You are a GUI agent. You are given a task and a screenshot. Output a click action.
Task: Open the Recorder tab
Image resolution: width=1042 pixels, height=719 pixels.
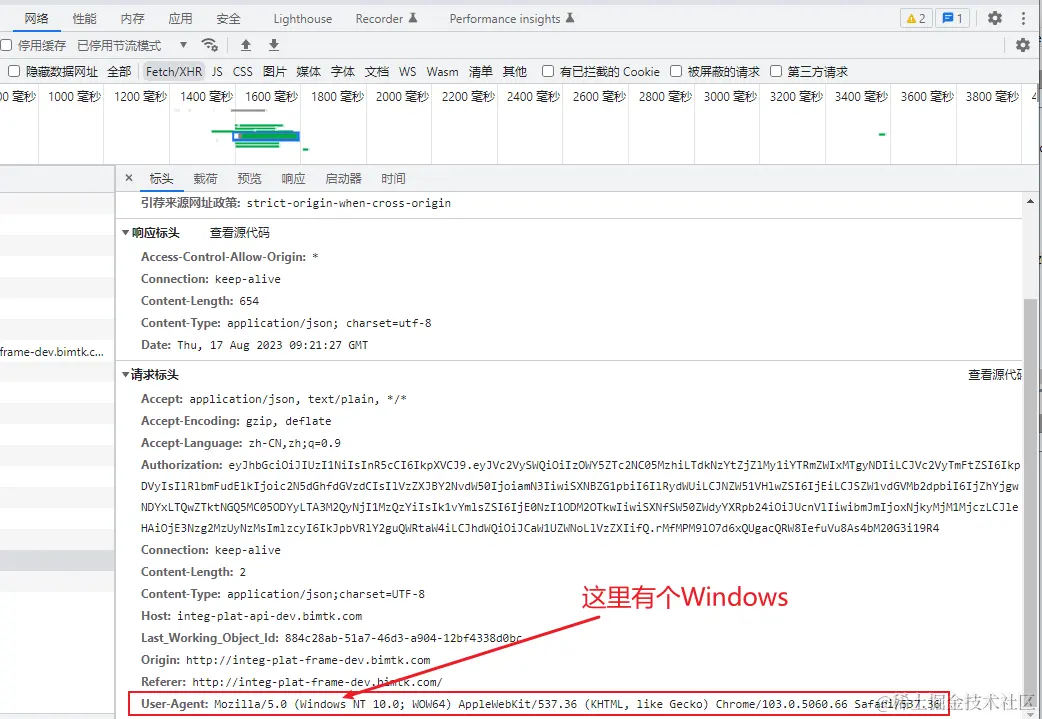[386, 19]
